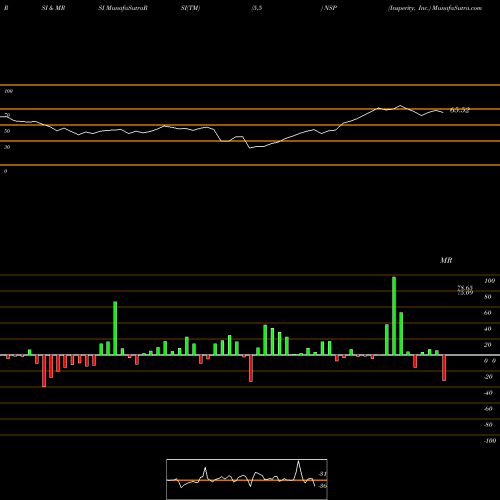Click the RSI axis label 30
Image resolution: width=500 pixels, height=500 pixels.
[7, 147]
